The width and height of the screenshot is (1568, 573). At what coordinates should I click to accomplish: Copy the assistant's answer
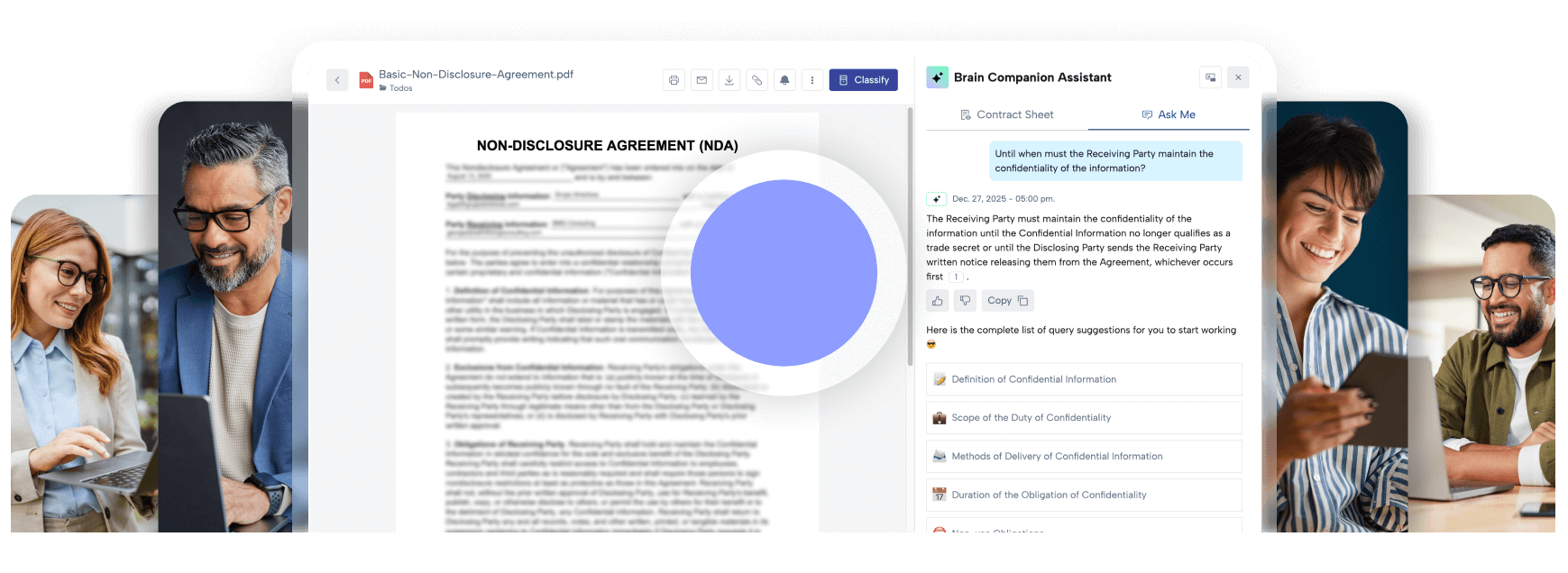click(1007, 301)
